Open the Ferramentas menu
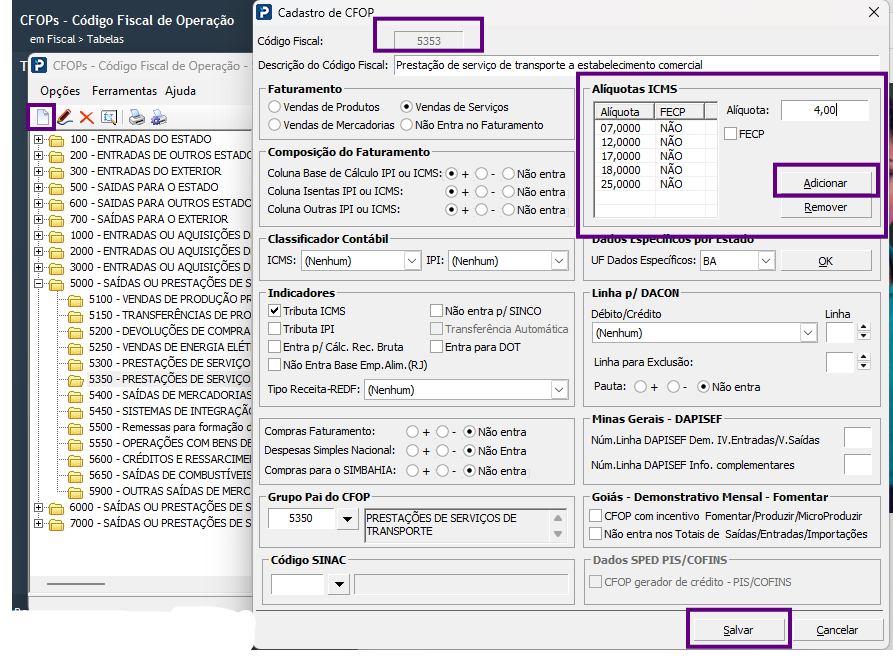This screenshot has width=893, height=658. click(x=124, y=91)
